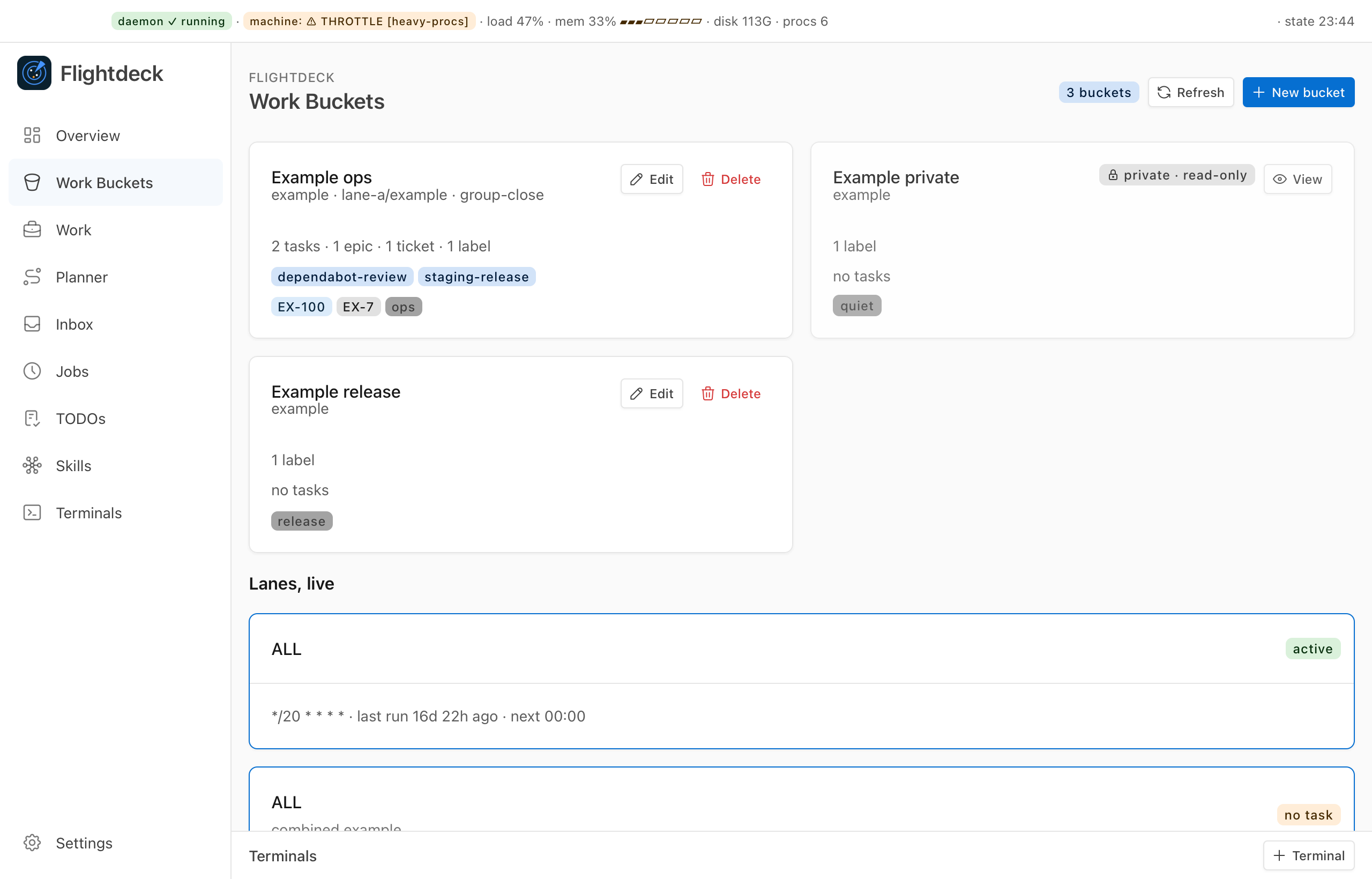Click the machine THROTTLE heavy-procs warning
This screenshot has height=879, width=1372.
pos(359,21)
